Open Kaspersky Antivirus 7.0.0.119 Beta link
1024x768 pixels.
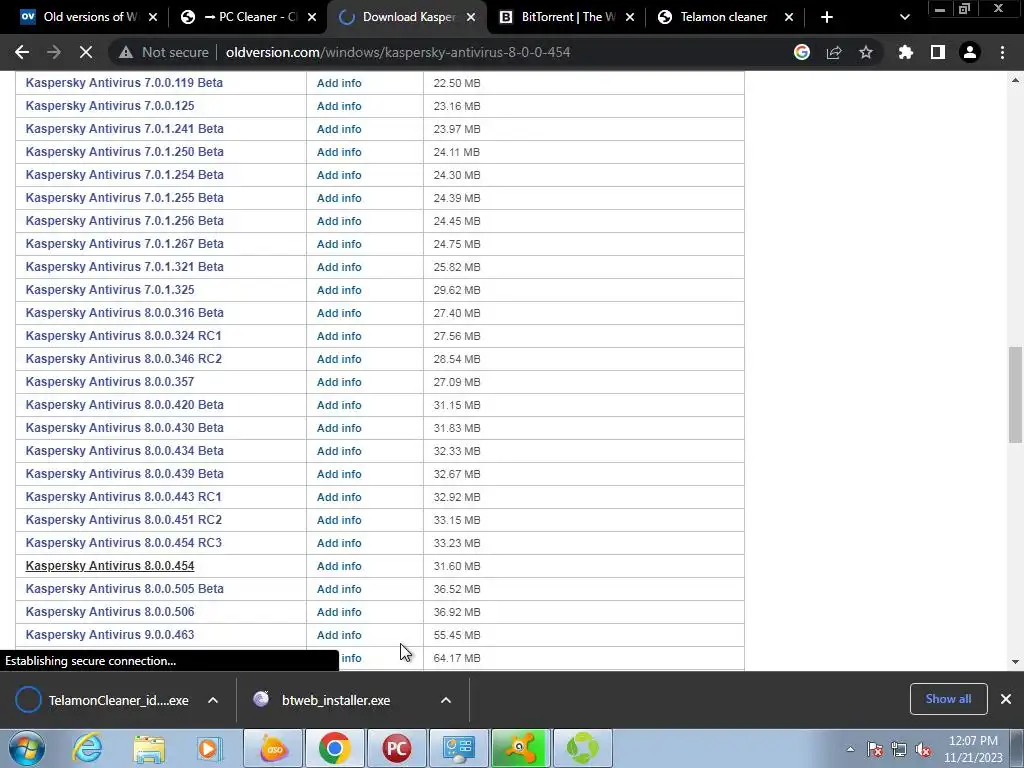pos(124,83)
